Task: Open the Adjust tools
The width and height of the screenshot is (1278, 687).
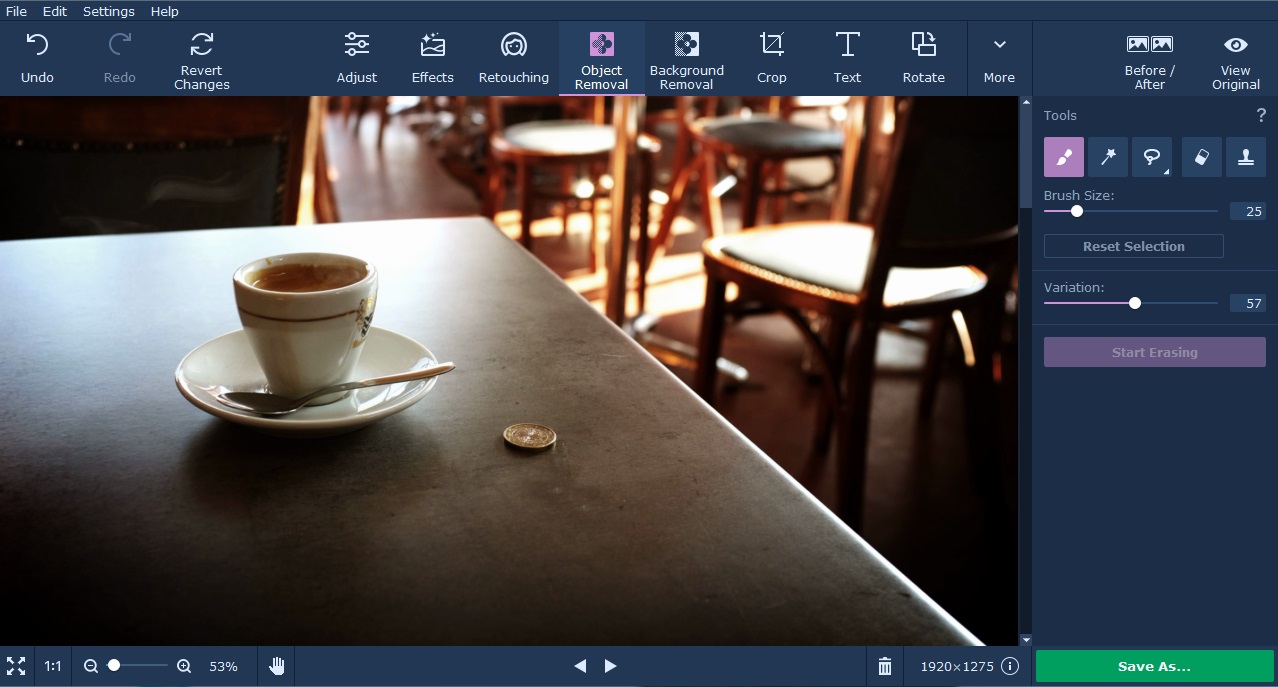Action: coord(357,59)
